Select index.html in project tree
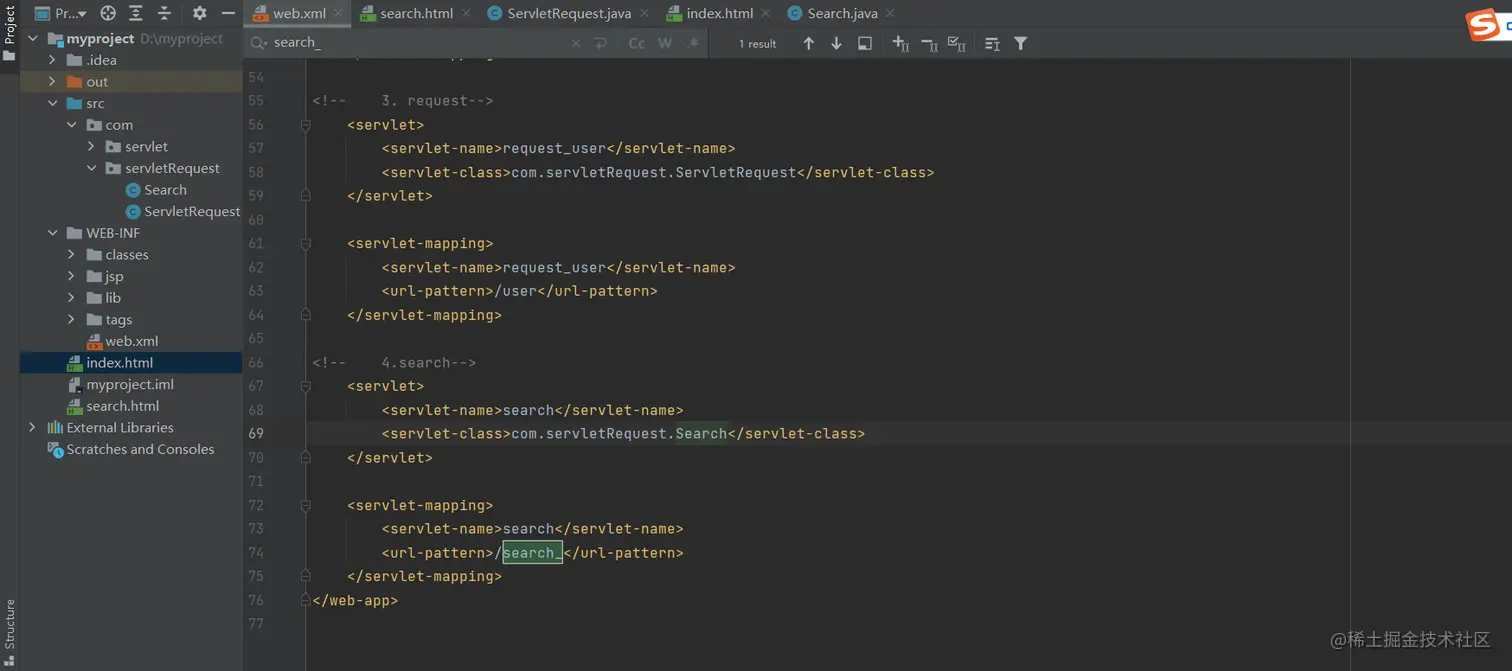This screenshot has width=1512, height=671. (x=110, y=363)
